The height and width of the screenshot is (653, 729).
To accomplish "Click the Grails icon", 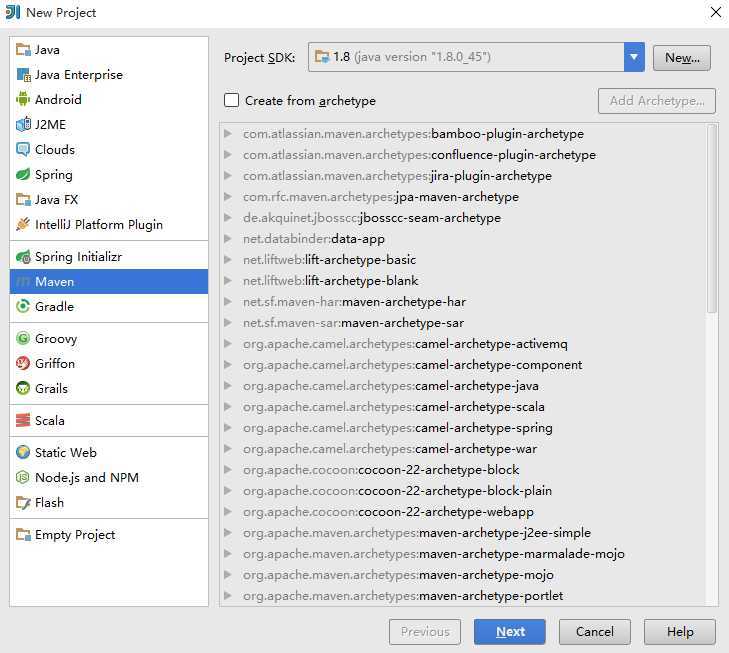I will tap(24, 389).
